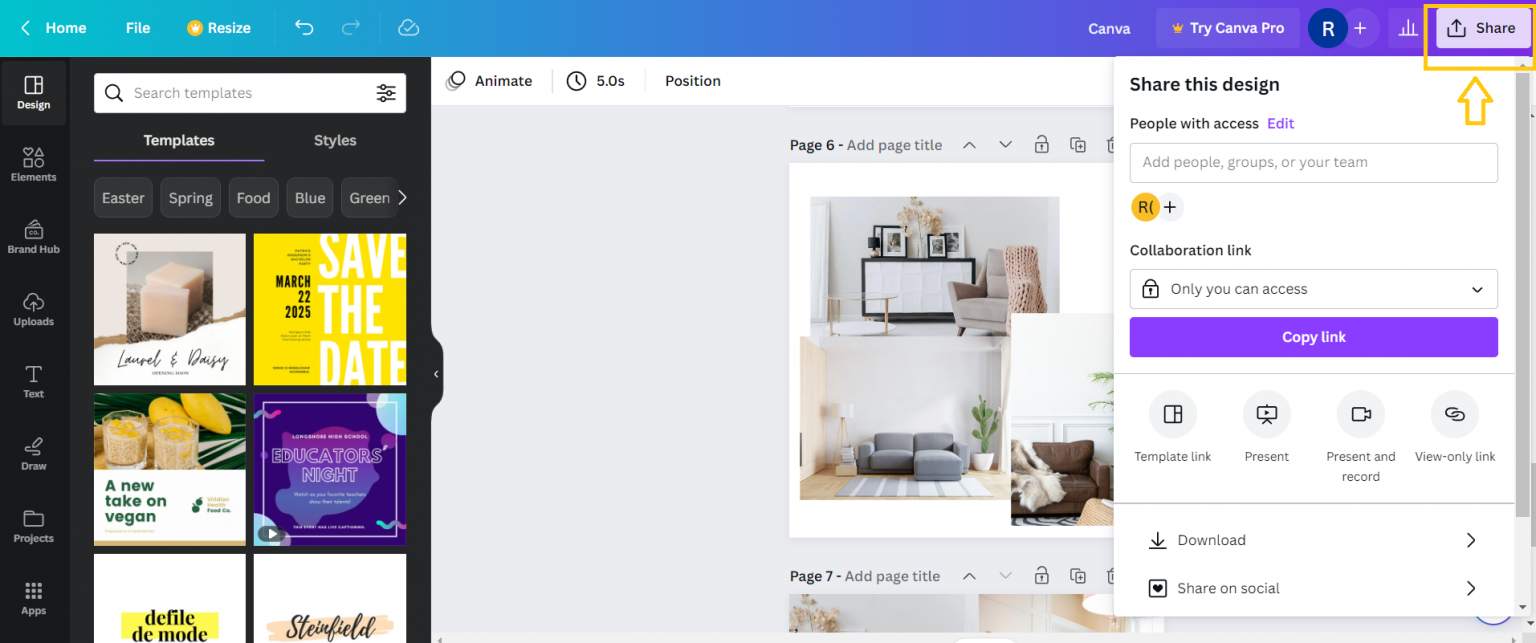Move Page 6 down with the arrow
Screen dimensions: 1536x643
(x=1006, y=145)
